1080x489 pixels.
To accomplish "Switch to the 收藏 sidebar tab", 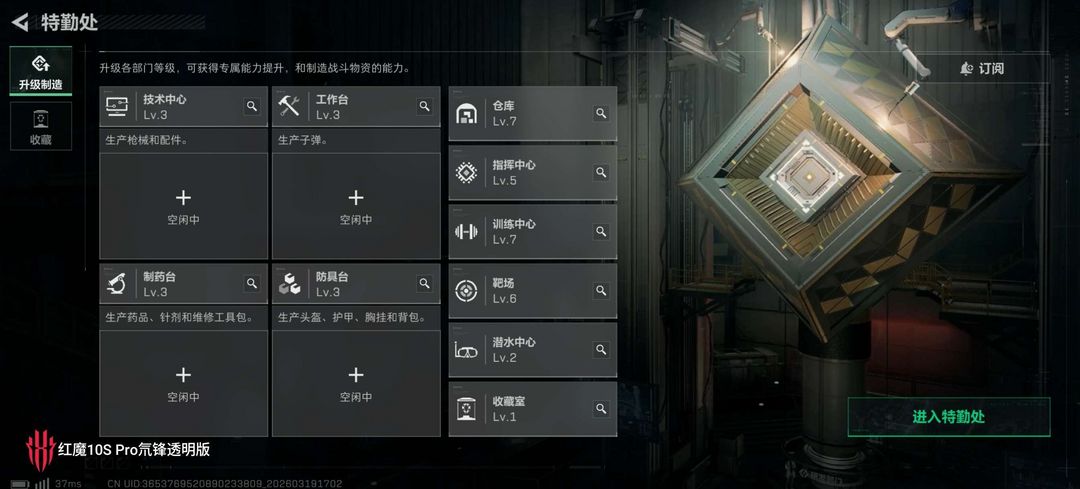I will [41, 126].
